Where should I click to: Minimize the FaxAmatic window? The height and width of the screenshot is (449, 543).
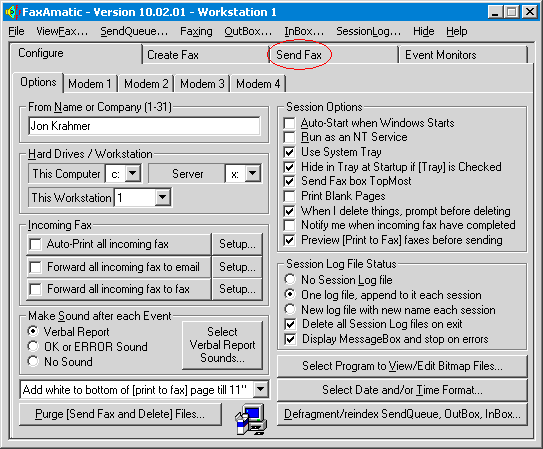point(495,12)
